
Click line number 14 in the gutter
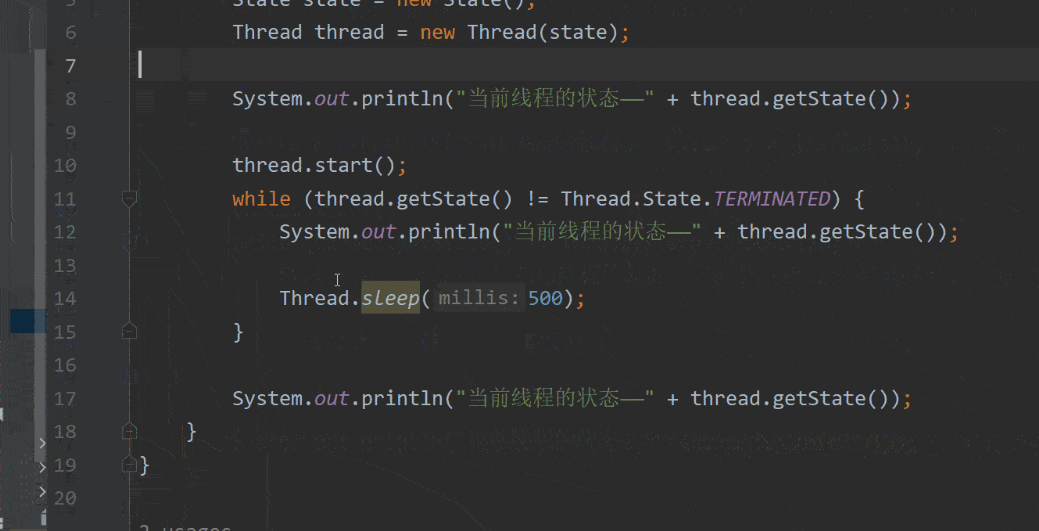[x=65, y=298]
